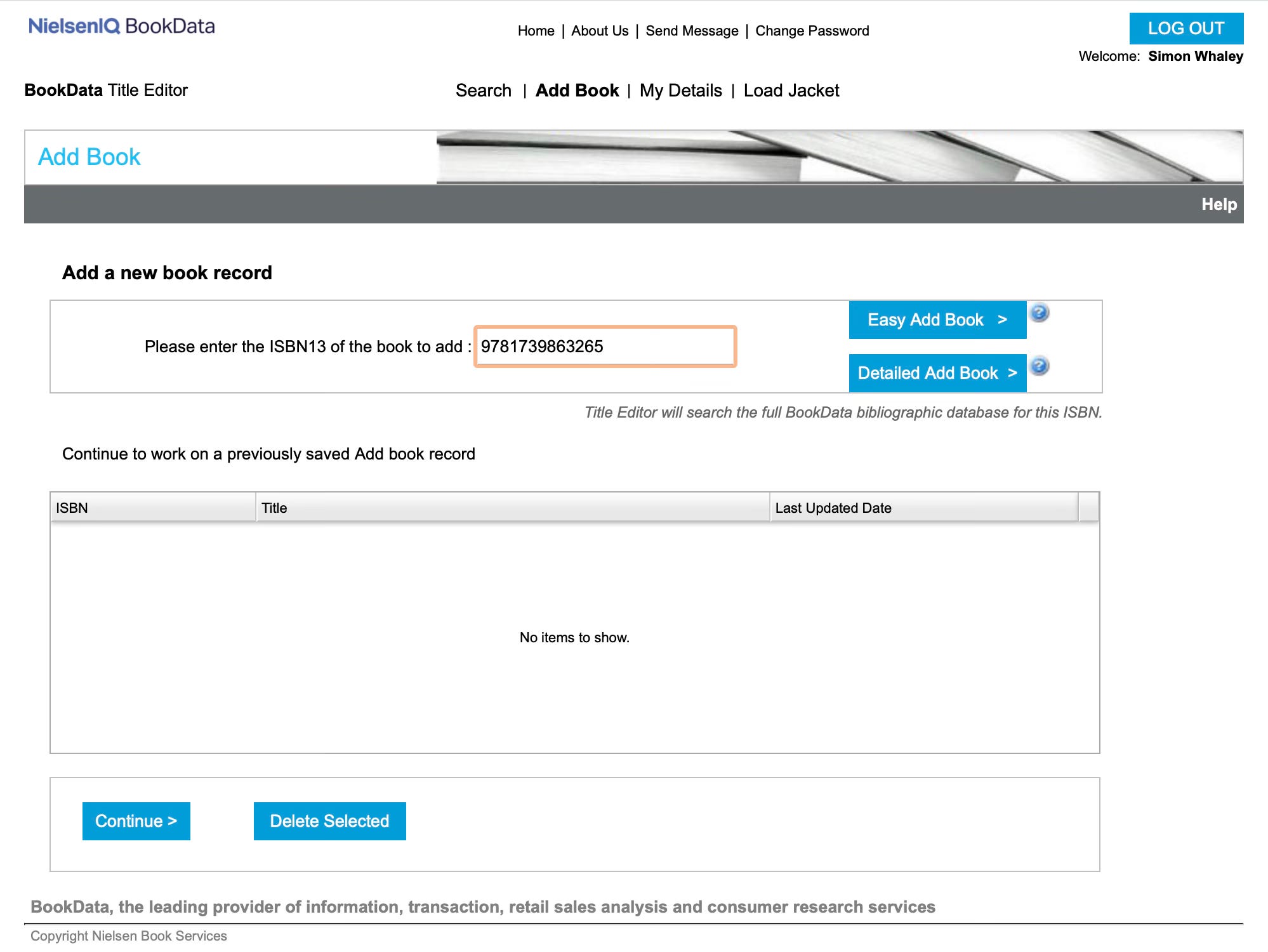Log out using the LOG OUT button
Screen dimensions: 1268x952
tap(1185, 29)
